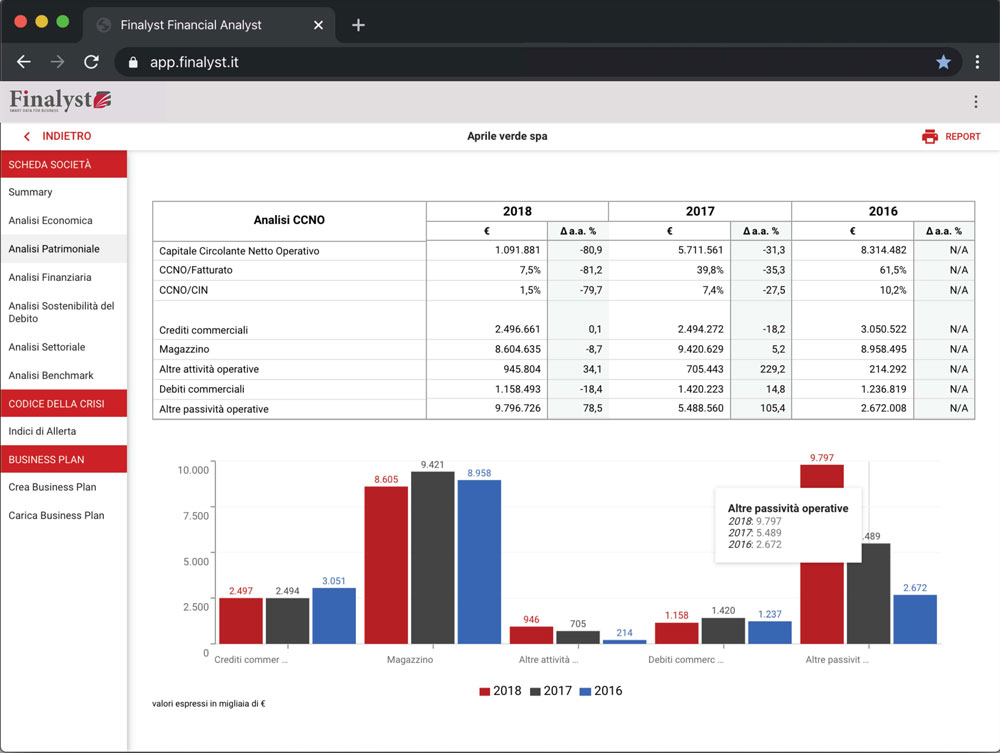This screenshot has width=1000, height=753.
Task: Open a new browser tab
Action: pyautogui.click(x=358, y=25)
